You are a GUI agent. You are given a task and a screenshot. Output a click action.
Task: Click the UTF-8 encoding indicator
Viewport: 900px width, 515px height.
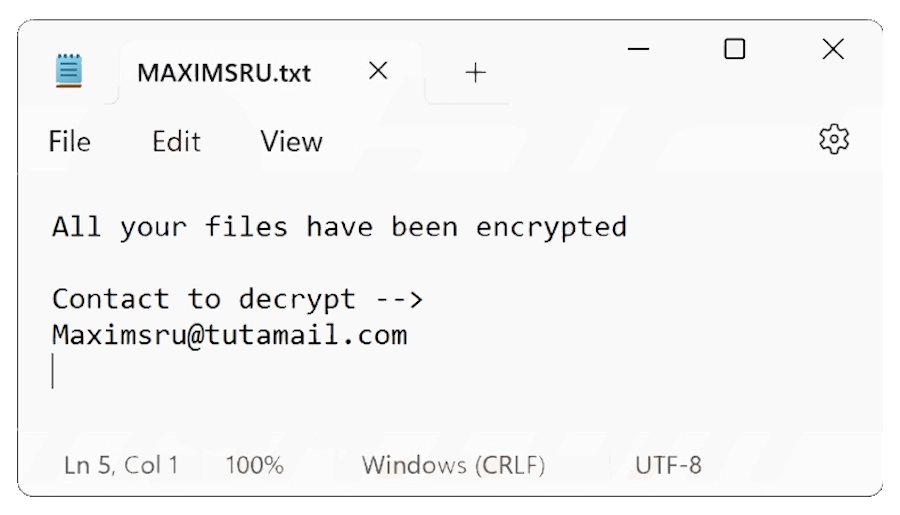coord(668,465)
